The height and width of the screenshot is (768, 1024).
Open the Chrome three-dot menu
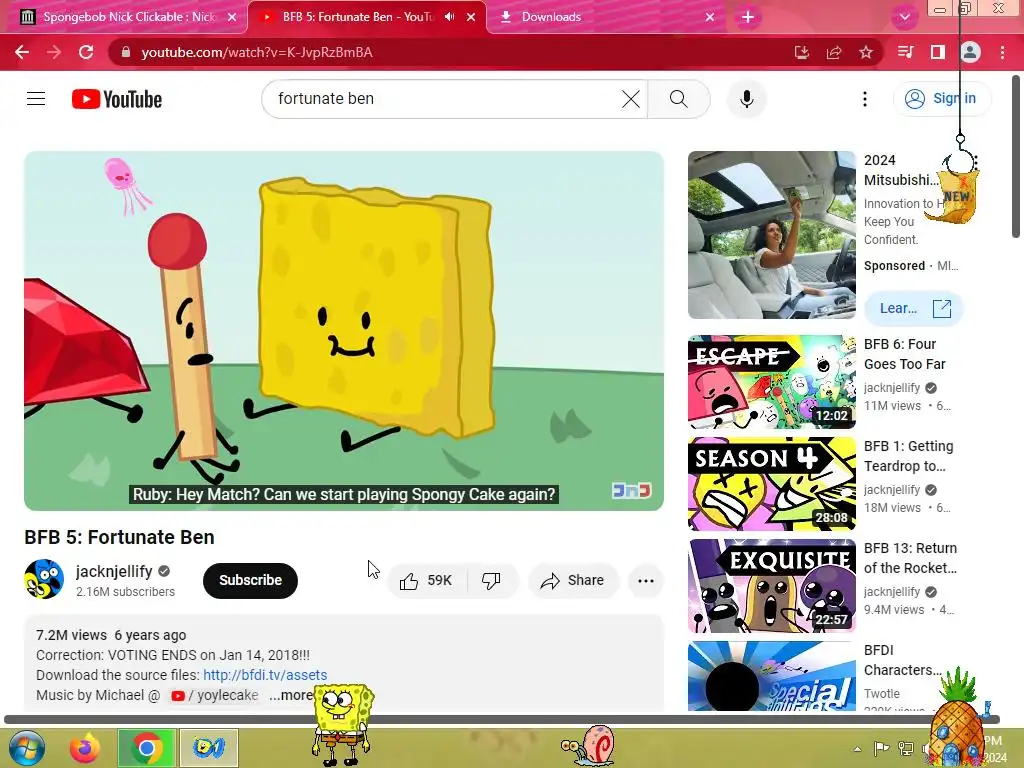(x=1002, y=52)
